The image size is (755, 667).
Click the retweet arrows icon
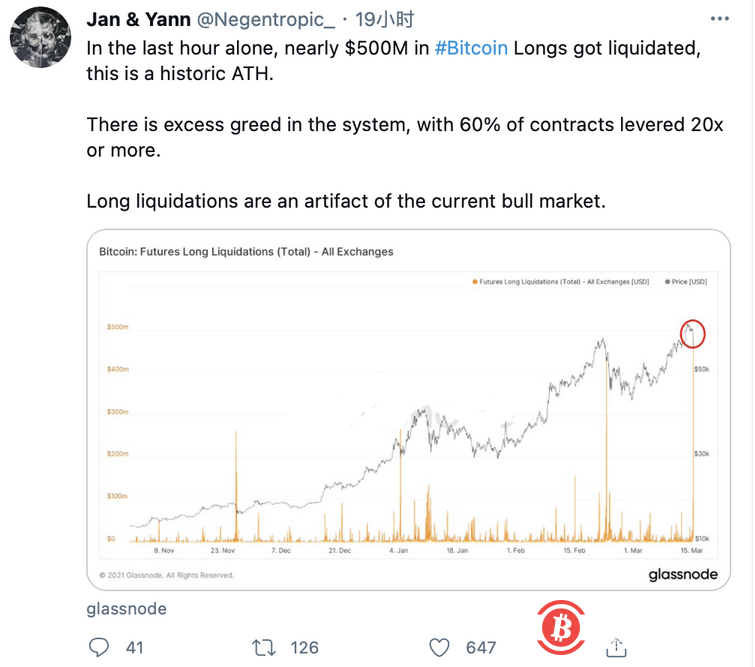(x=266, y=647)
